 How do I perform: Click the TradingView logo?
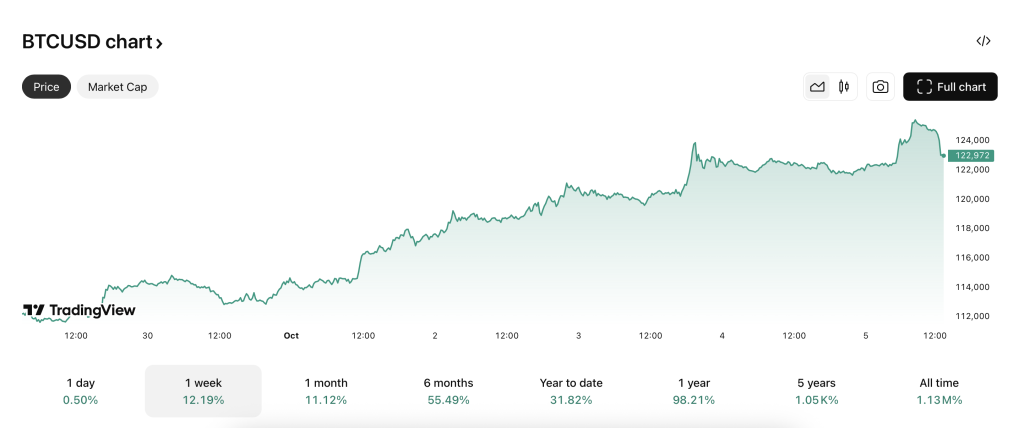[79, 310]
